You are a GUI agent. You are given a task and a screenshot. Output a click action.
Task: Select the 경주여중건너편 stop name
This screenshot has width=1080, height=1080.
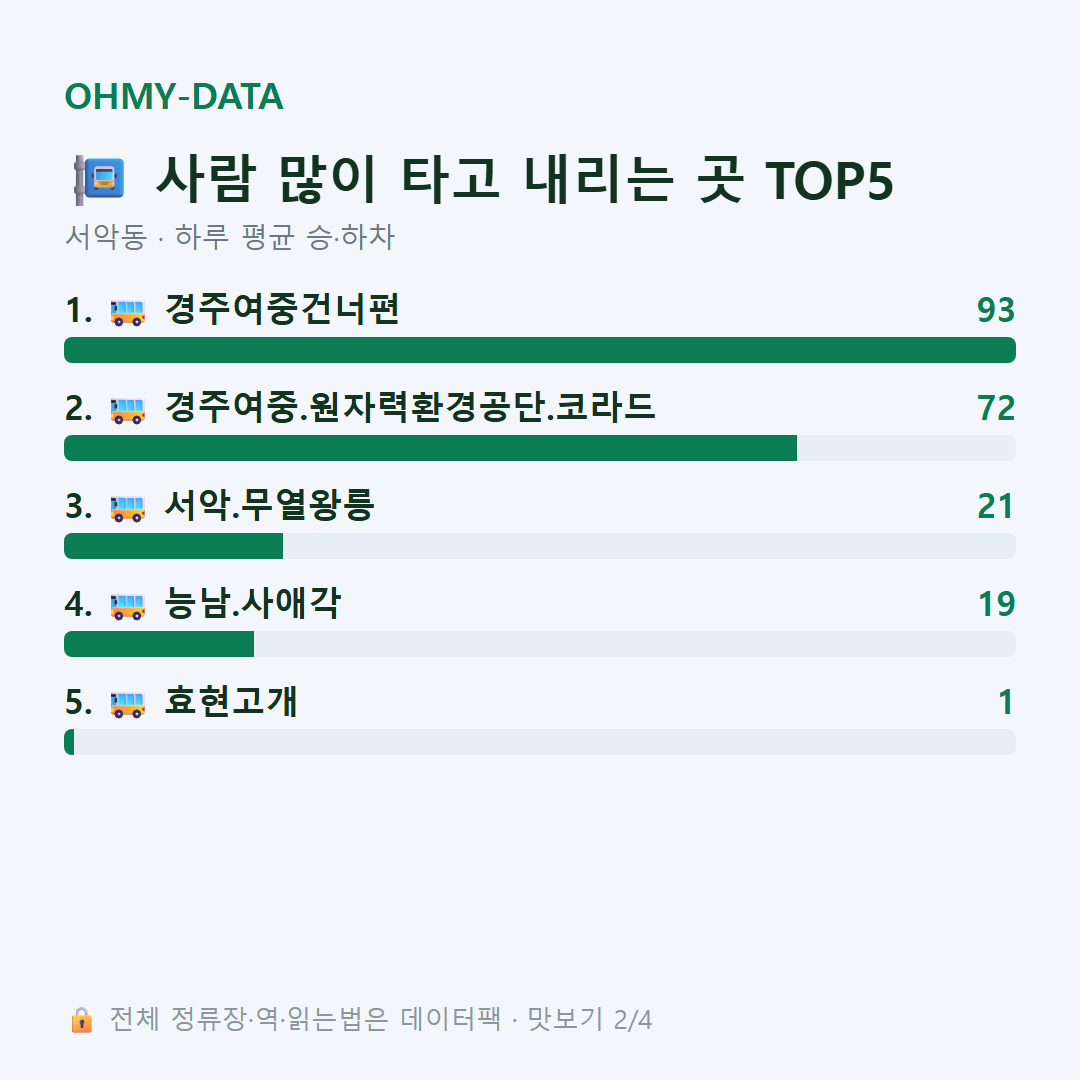click(282, 309)
